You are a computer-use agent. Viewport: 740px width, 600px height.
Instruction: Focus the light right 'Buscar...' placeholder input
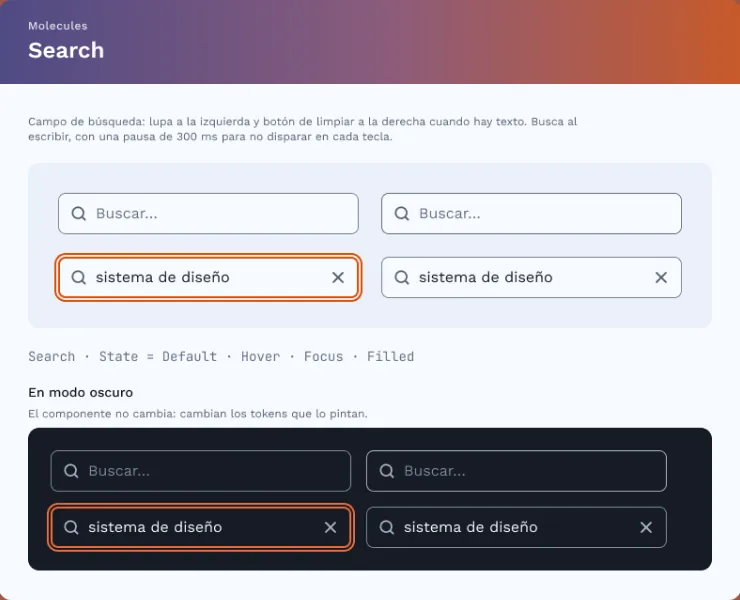pos(531,213)
